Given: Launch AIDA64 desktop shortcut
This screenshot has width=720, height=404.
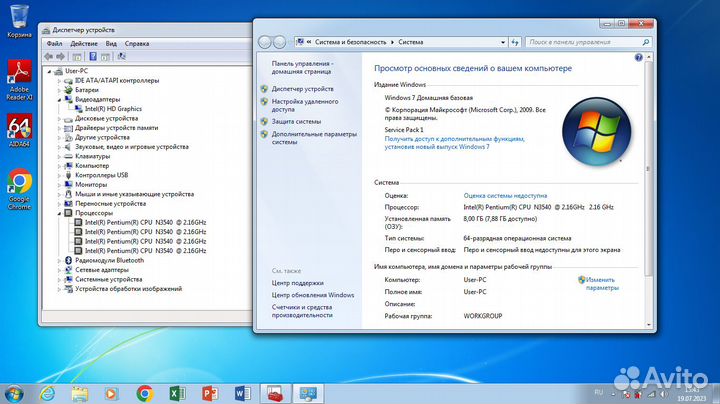Looking at the screenshot, I should tap(19, 130).
